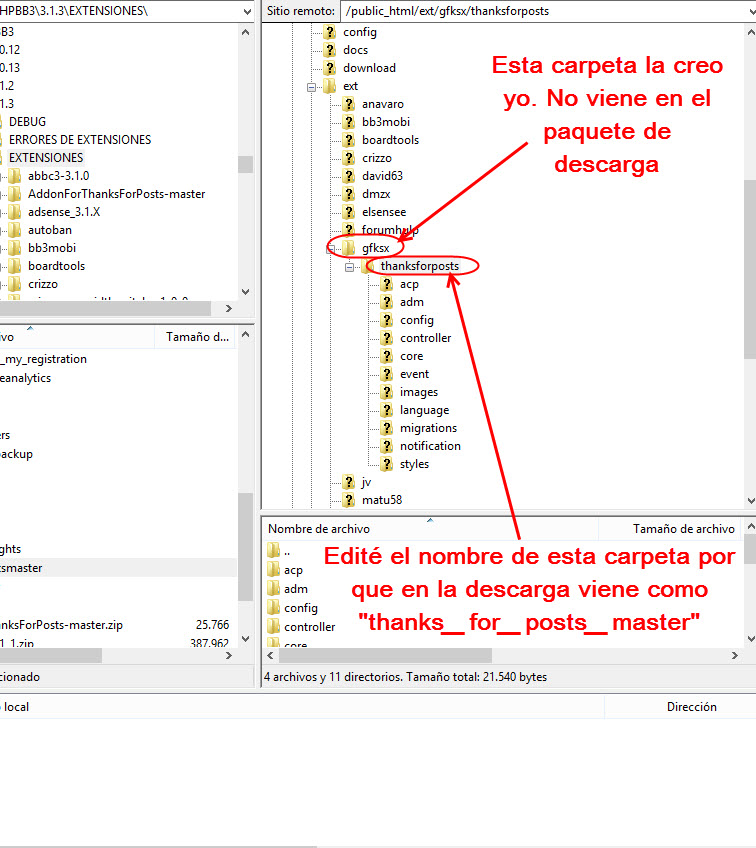Click the remote tree scrollbar down arrow
This screenshot has width=756, height=848.
(x=749, y=500)
